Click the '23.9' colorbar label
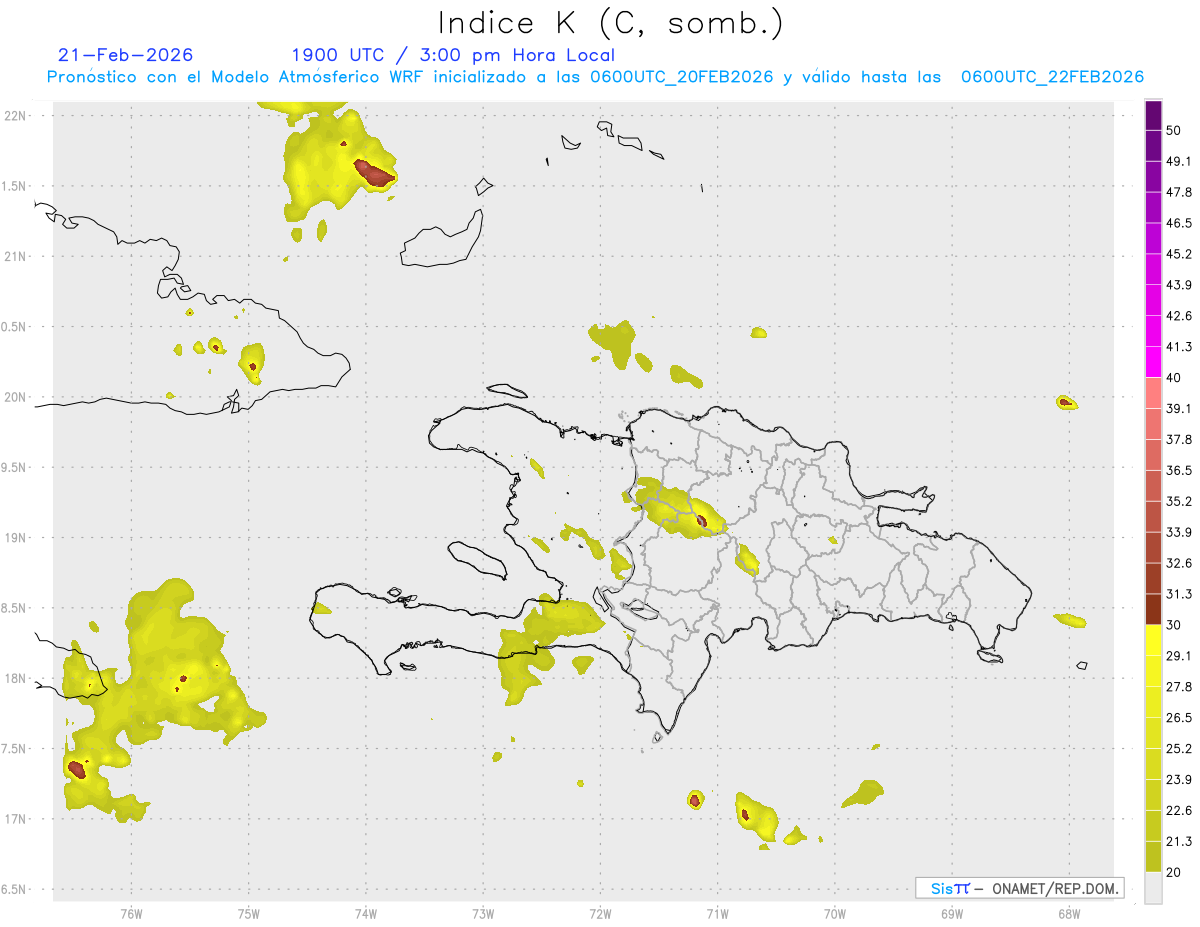 coord(1179,780)
